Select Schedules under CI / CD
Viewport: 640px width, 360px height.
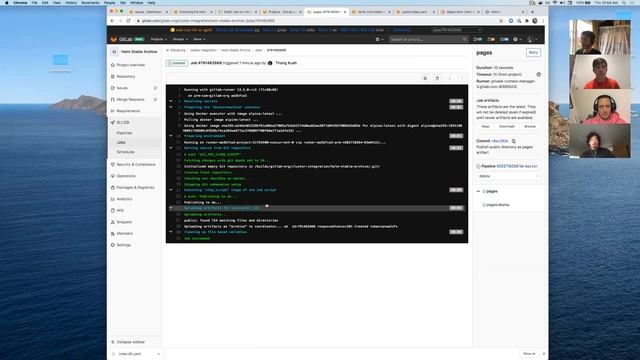pyautogui.click(x=126, y=152)
